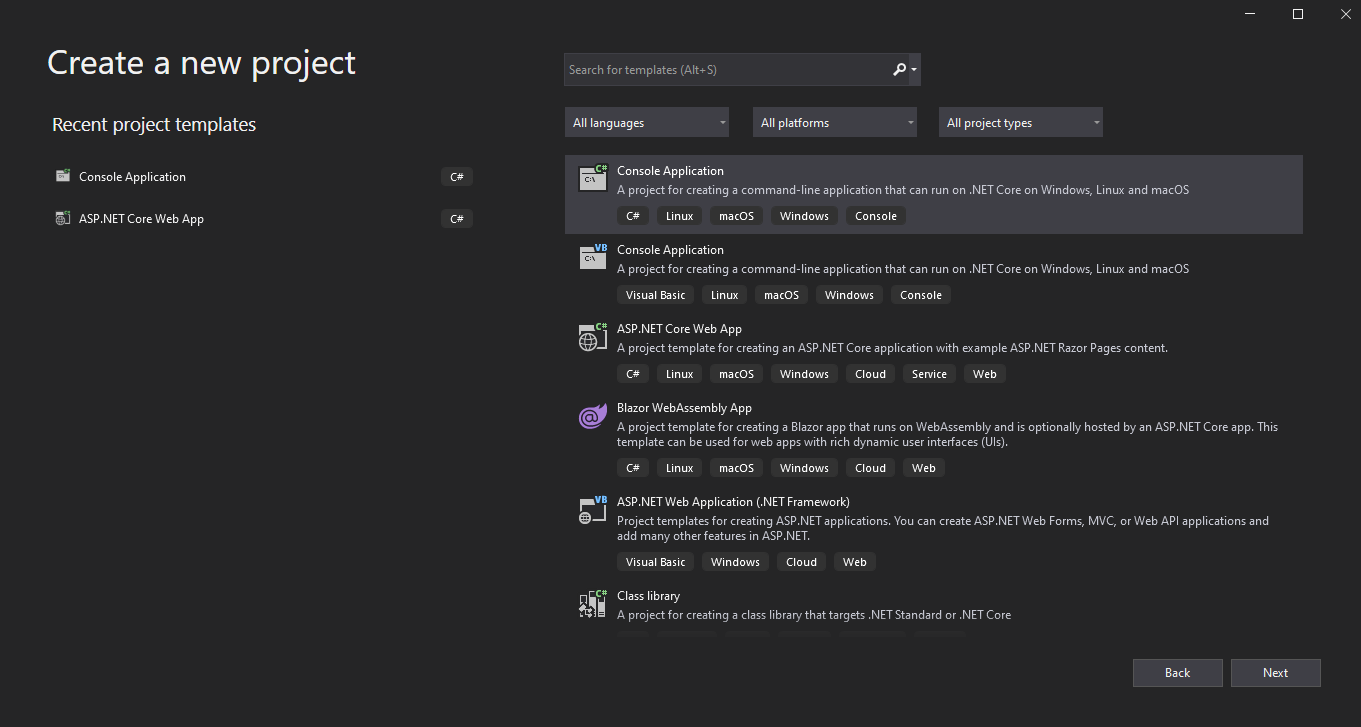Viewport: 1361px width, 727px height.
Task: Click the Create a new project heading
Action: point(201,63)
